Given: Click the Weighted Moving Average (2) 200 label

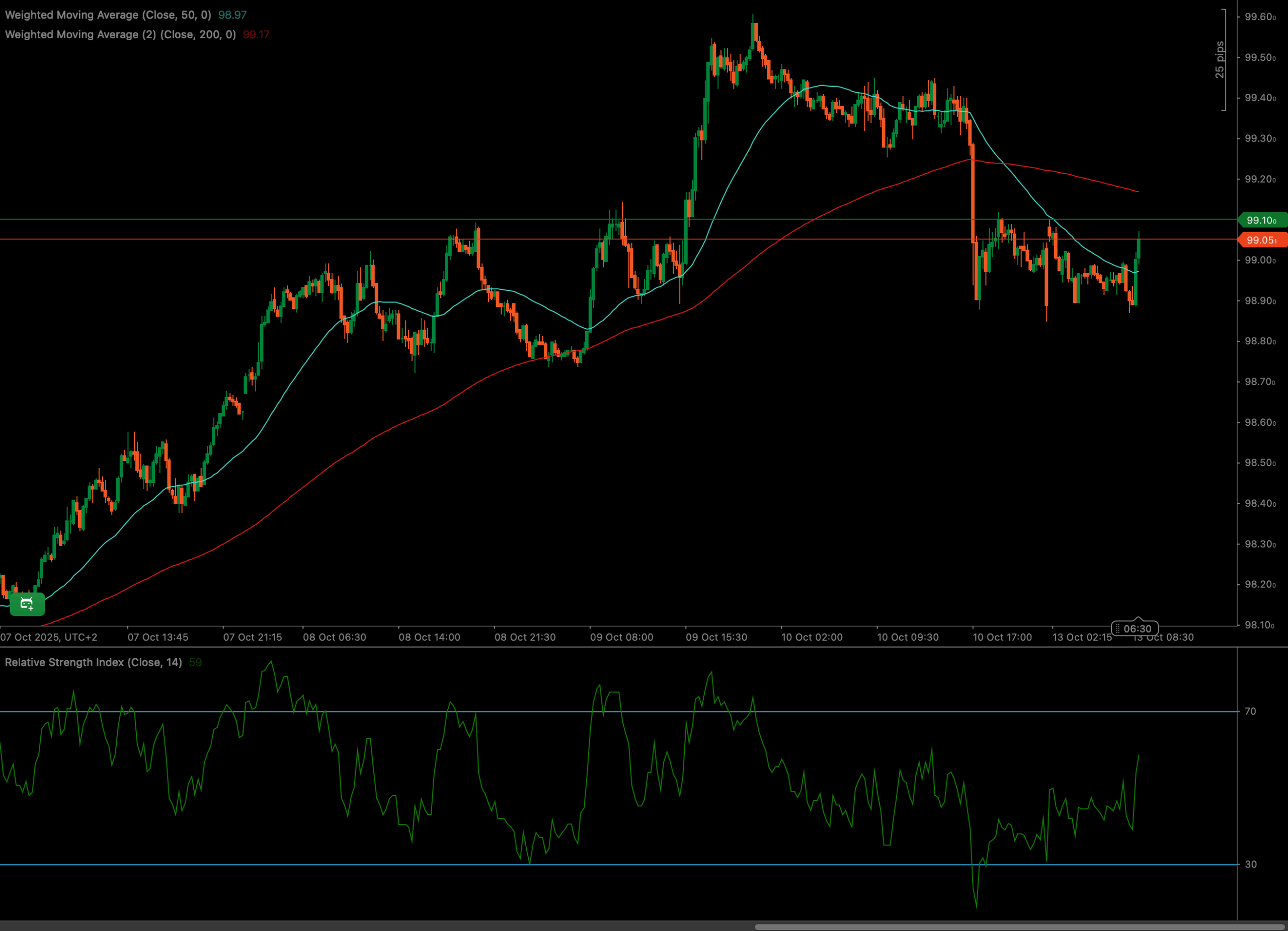Looking at the screenshot, I should coord(120,35).
